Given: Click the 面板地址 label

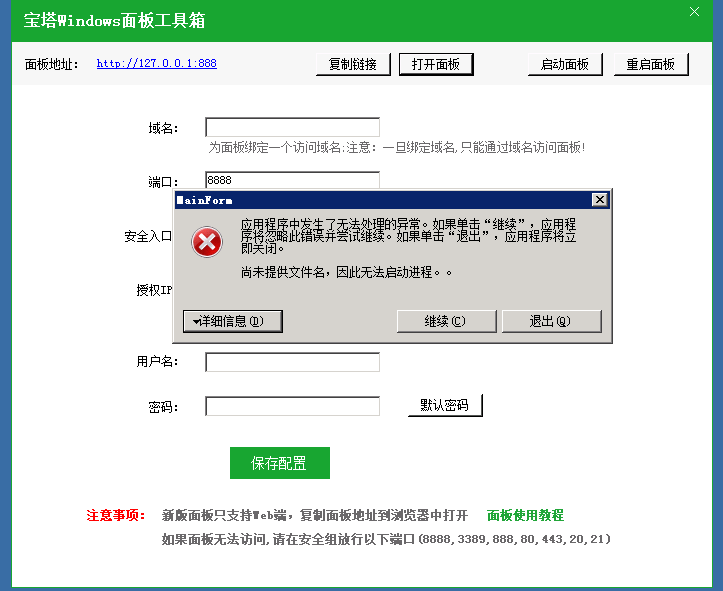Looking at the screenshot, I should click(51, 64).
